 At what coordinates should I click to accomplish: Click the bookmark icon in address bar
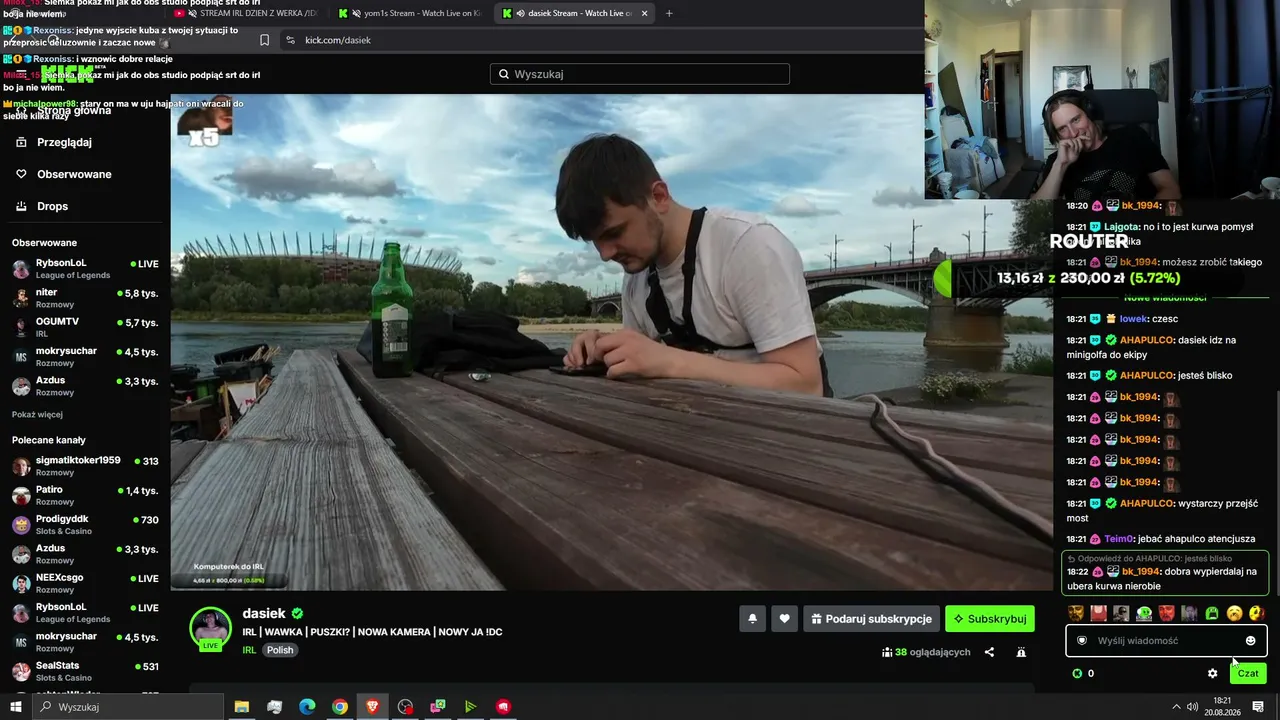(x=264, y=40)
